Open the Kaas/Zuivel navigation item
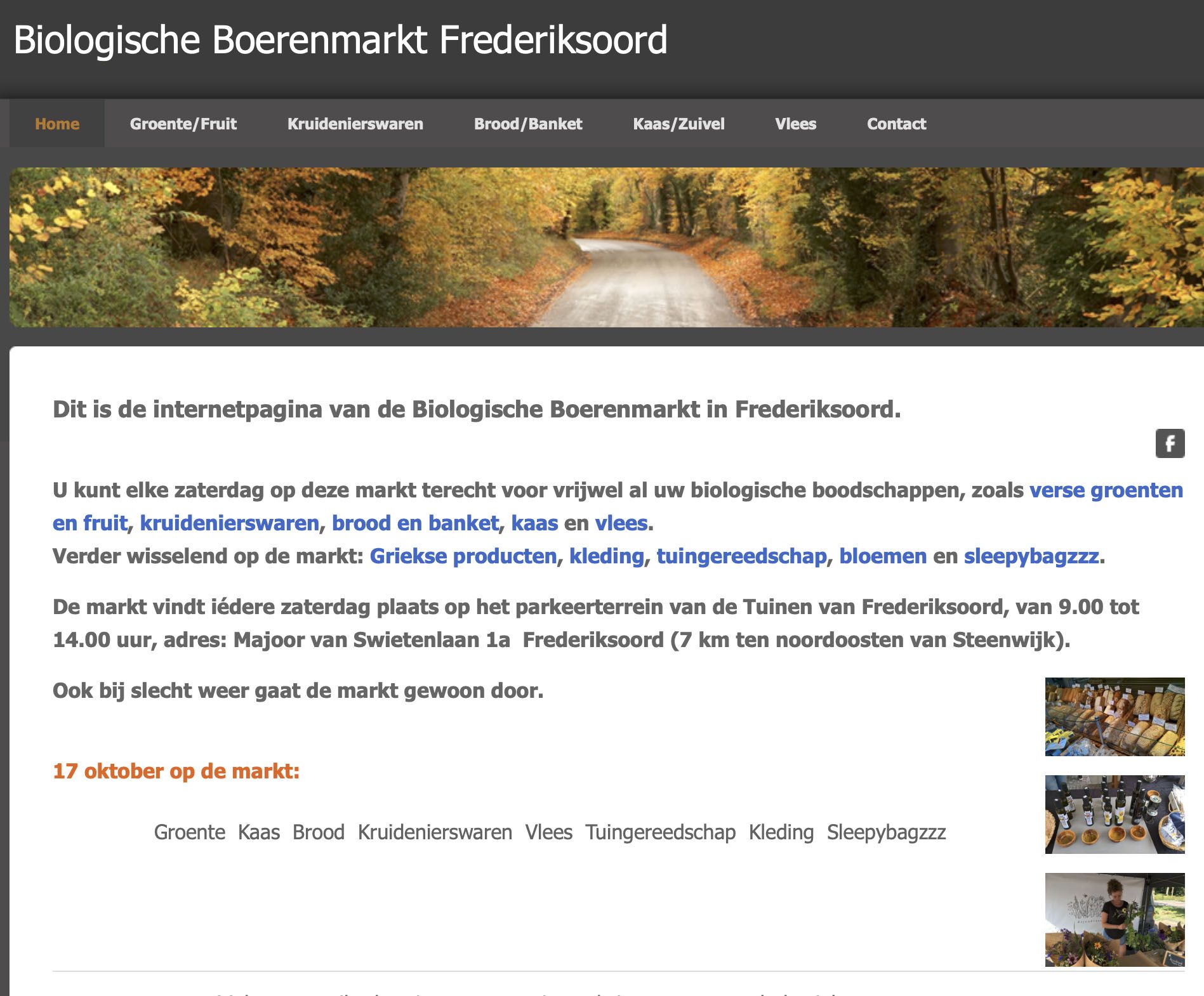Viewport: 1204px width, 996px height. tap(678, 124)
